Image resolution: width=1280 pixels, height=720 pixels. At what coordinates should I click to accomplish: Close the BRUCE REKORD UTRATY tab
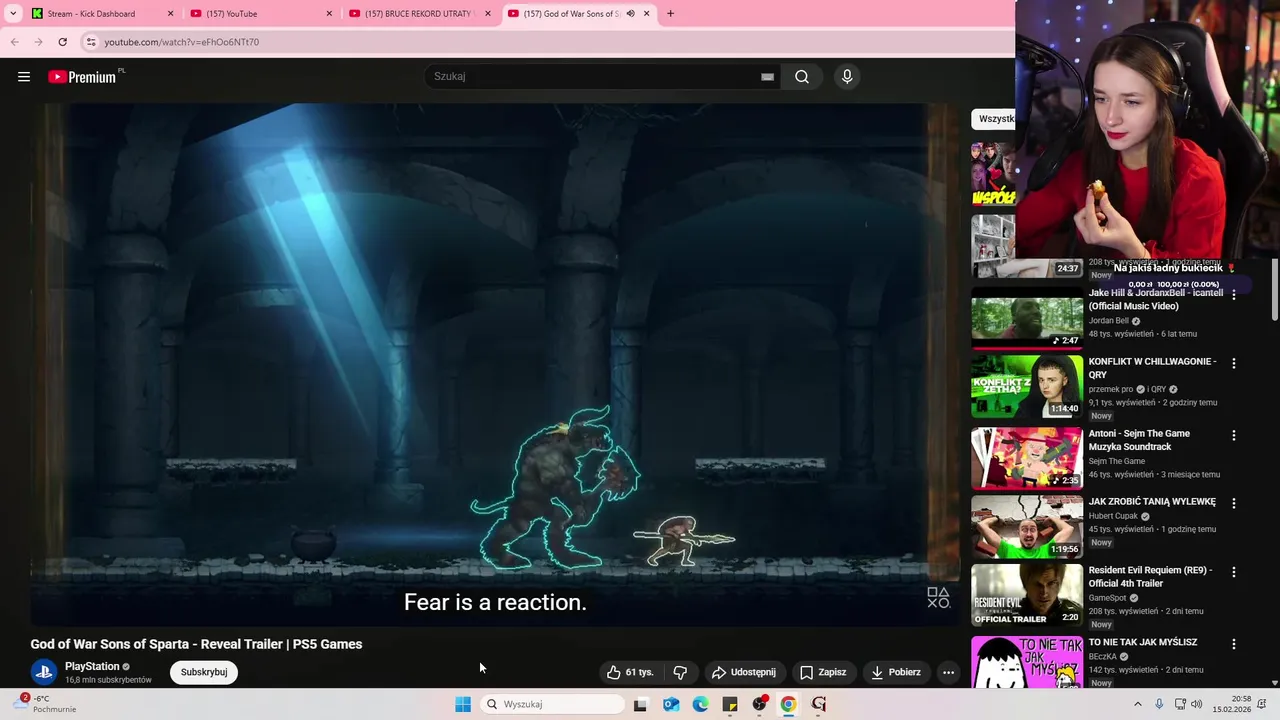[488, 14]
